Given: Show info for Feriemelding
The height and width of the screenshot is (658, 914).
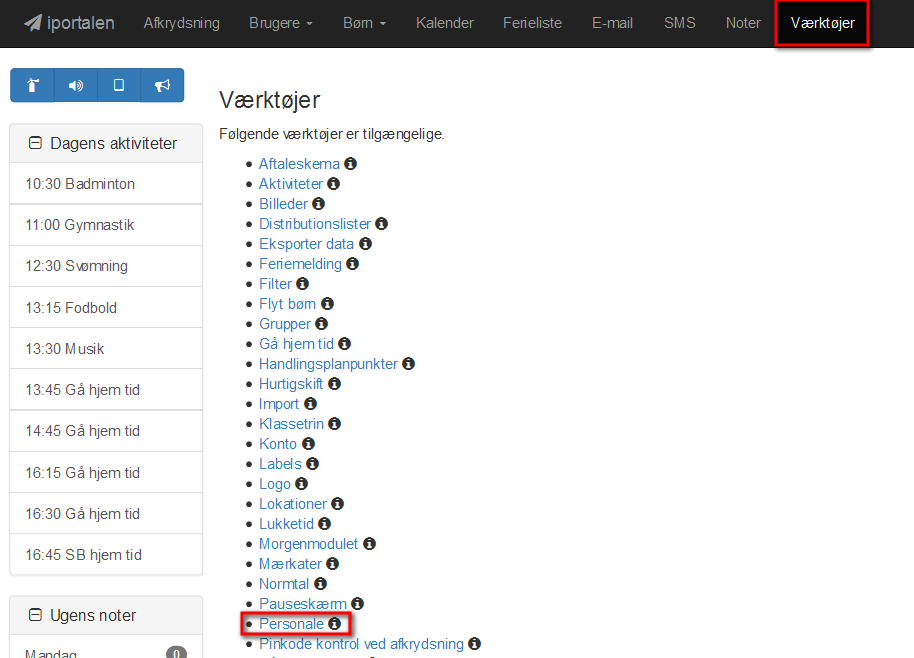Looking at the screenshot, I should click(353, 263).
